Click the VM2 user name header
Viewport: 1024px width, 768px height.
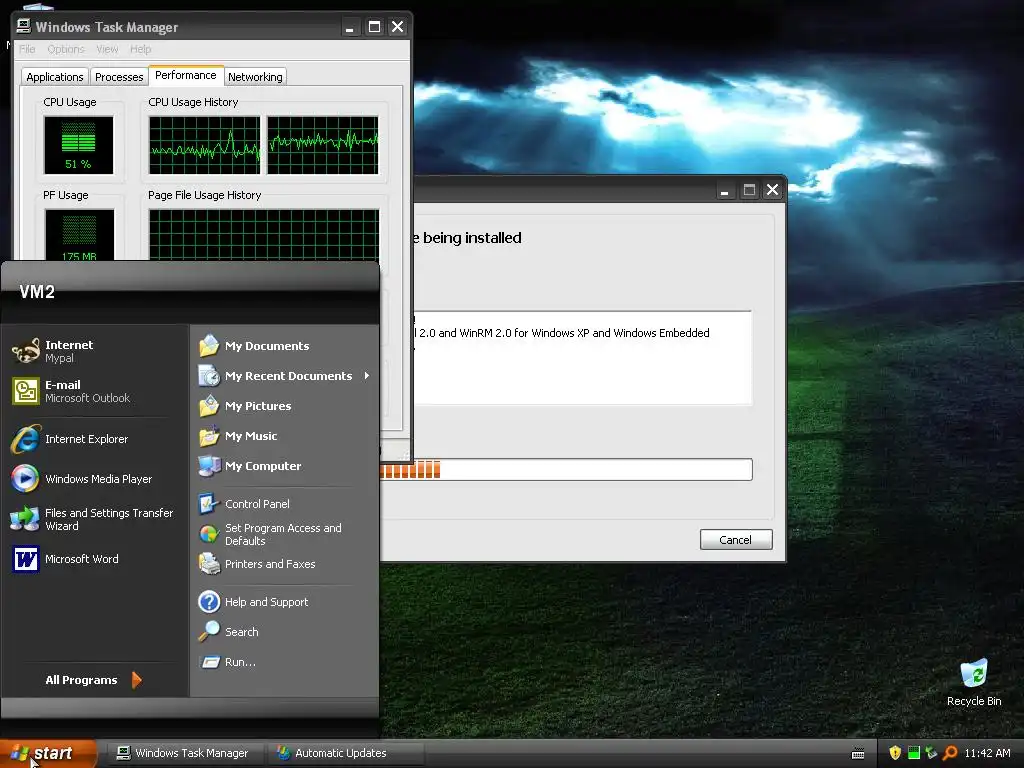coord(37,292)
